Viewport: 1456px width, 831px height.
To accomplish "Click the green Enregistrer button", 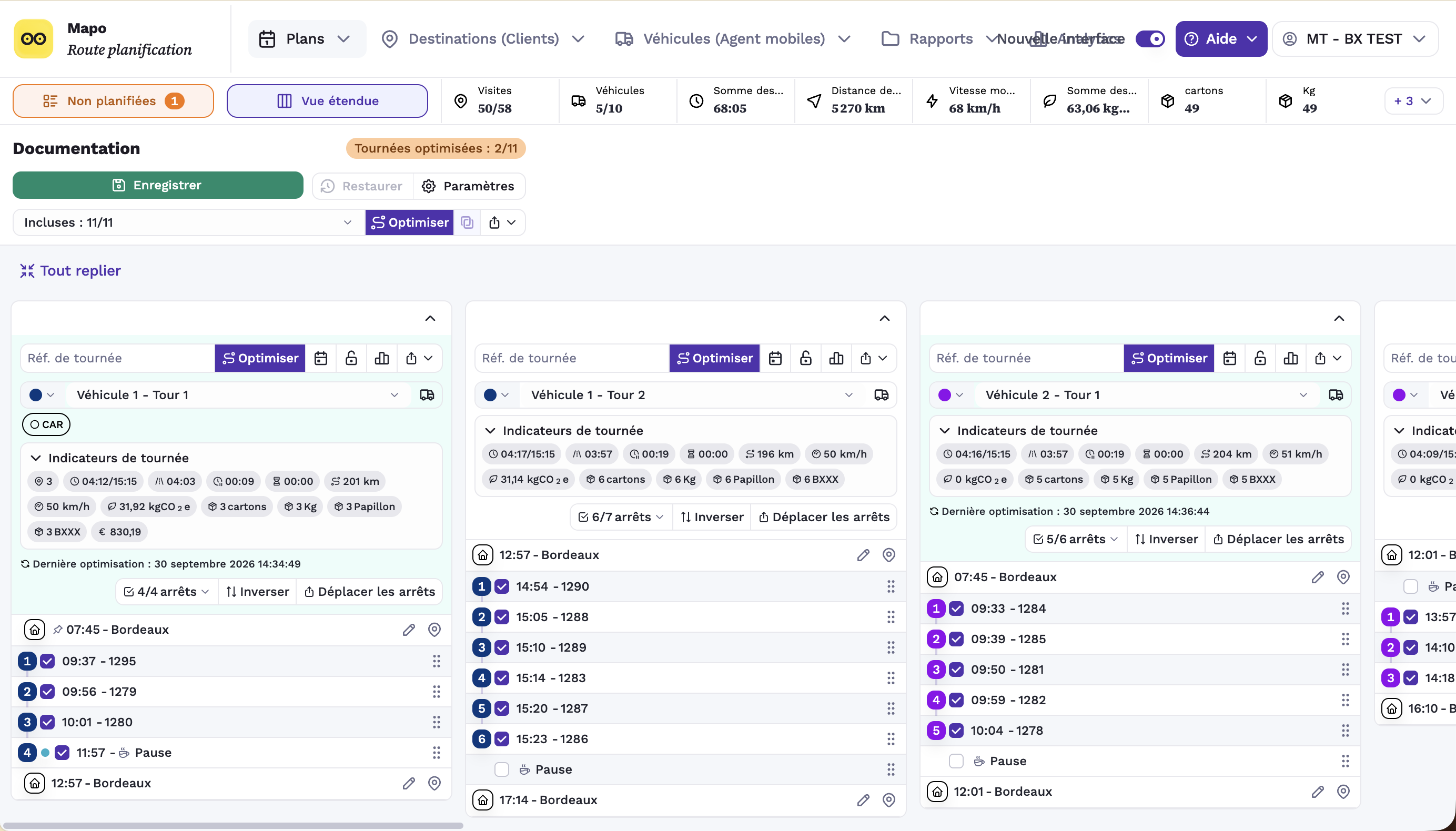I will (x=158, y=185).
